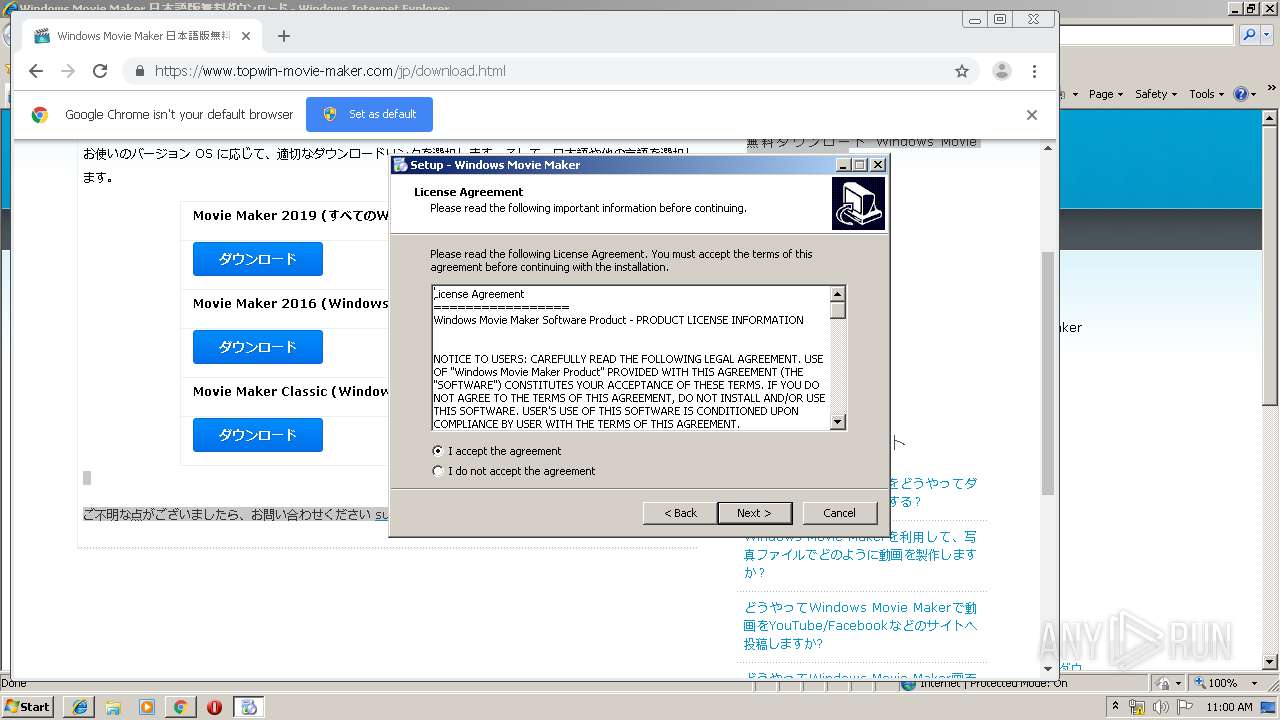This screenshot has height=720, width=1280.
Task: Open the IE Page dropdown menu
Action: [1105, 94]
